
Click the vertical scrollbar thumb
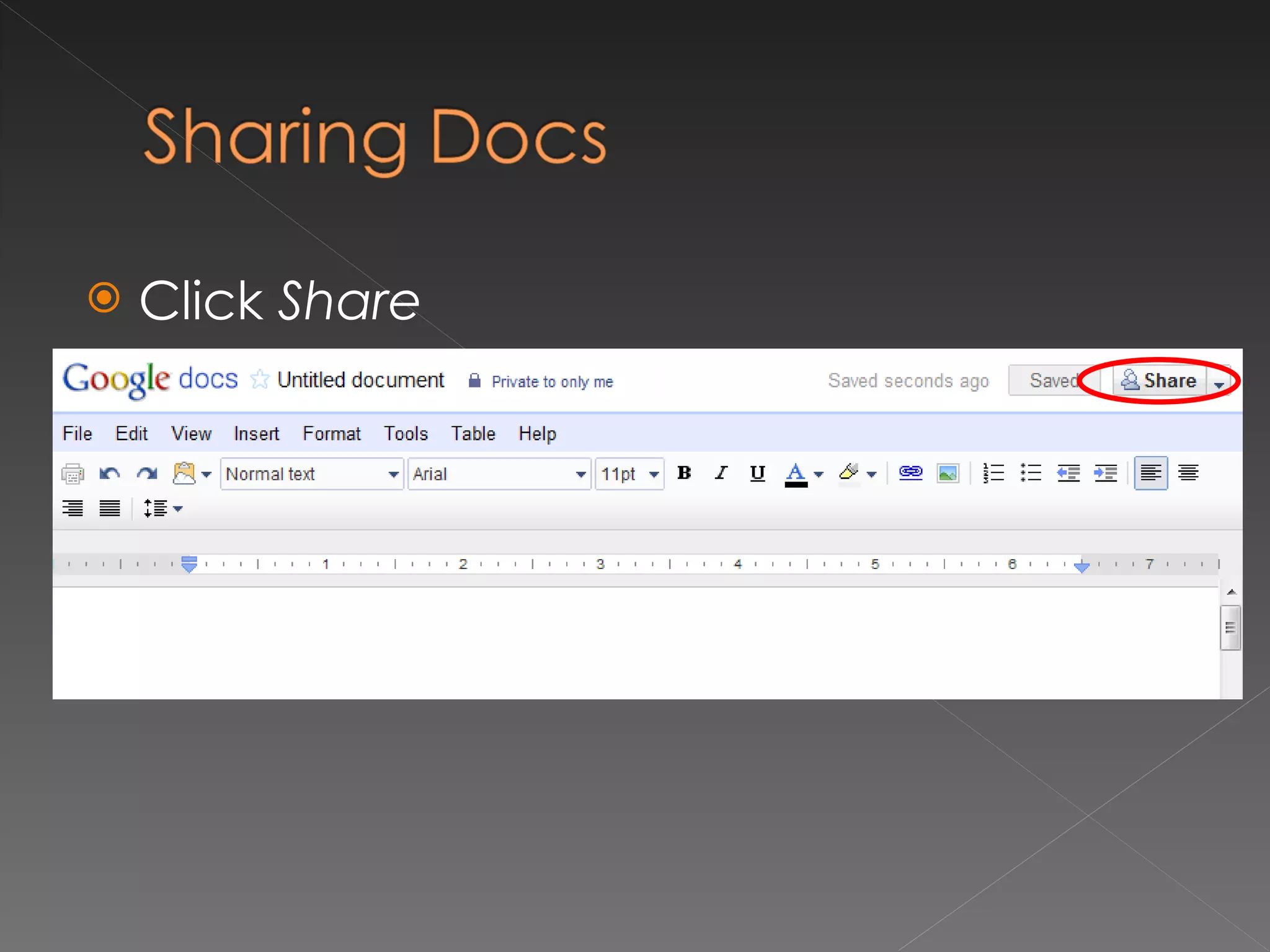1230,628
